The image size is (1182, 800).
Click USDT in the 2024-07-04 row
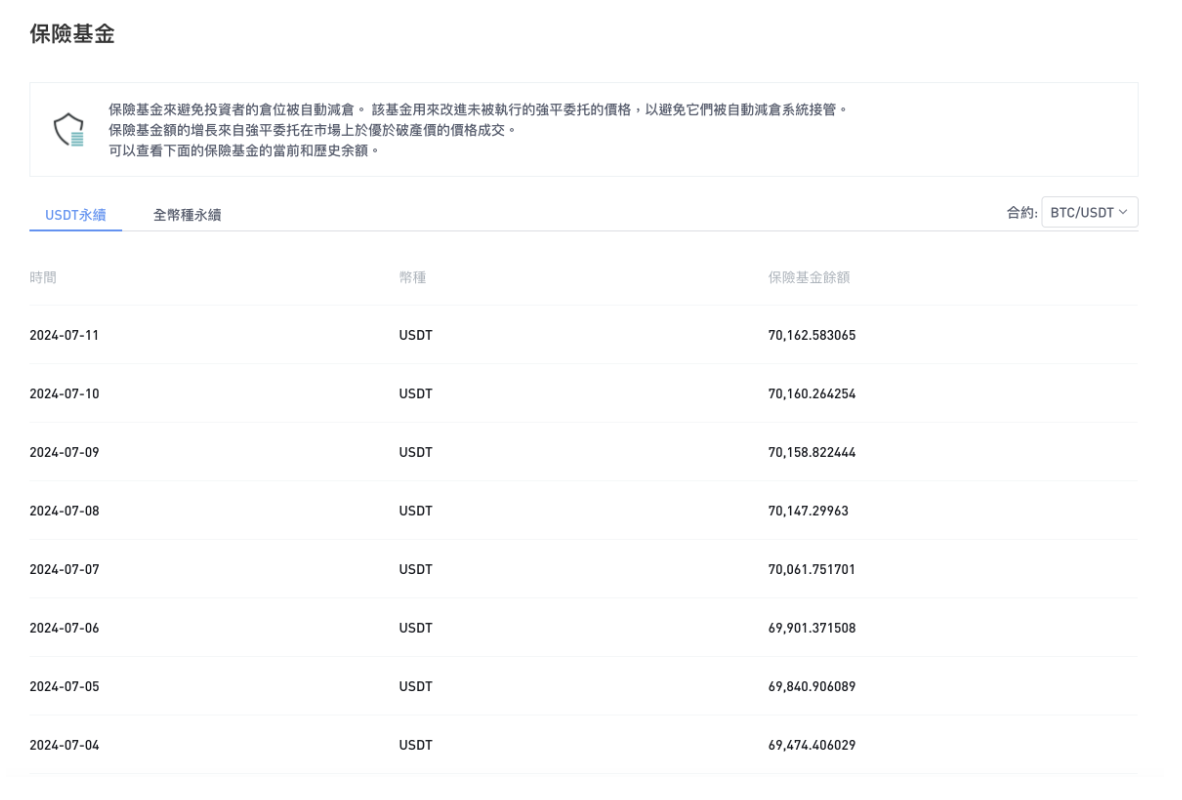coord(415,745)
